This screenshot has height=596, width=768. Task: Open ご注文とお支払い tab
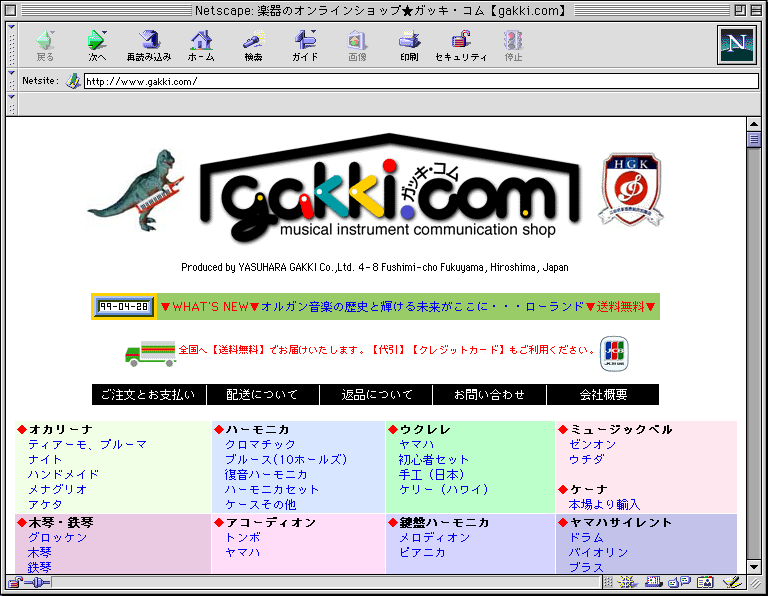(x=148, y=395)
